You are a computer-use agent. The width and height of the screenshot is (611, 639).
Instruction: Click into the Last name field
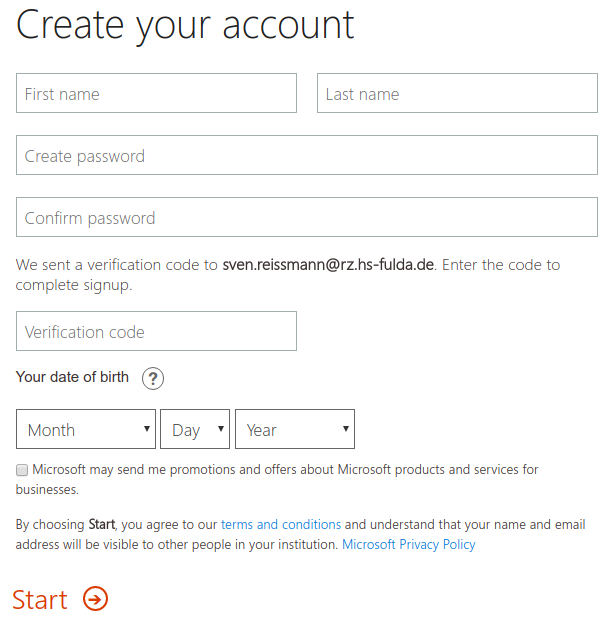(457, 93)
